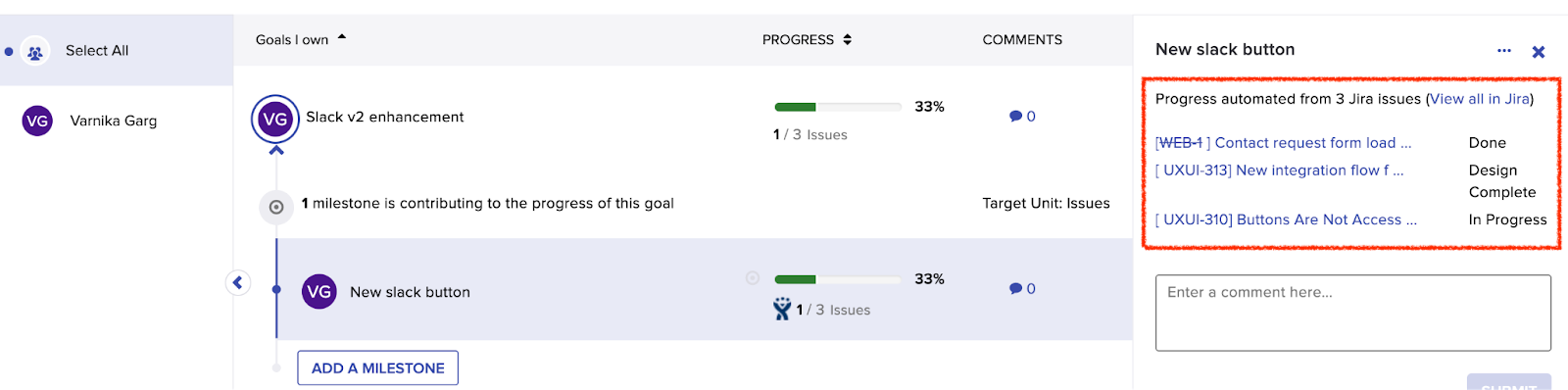This screenshot has width=1568, height=390.
Task: Sort goals using the Goals I own arrow
Action: coord(342,37)
